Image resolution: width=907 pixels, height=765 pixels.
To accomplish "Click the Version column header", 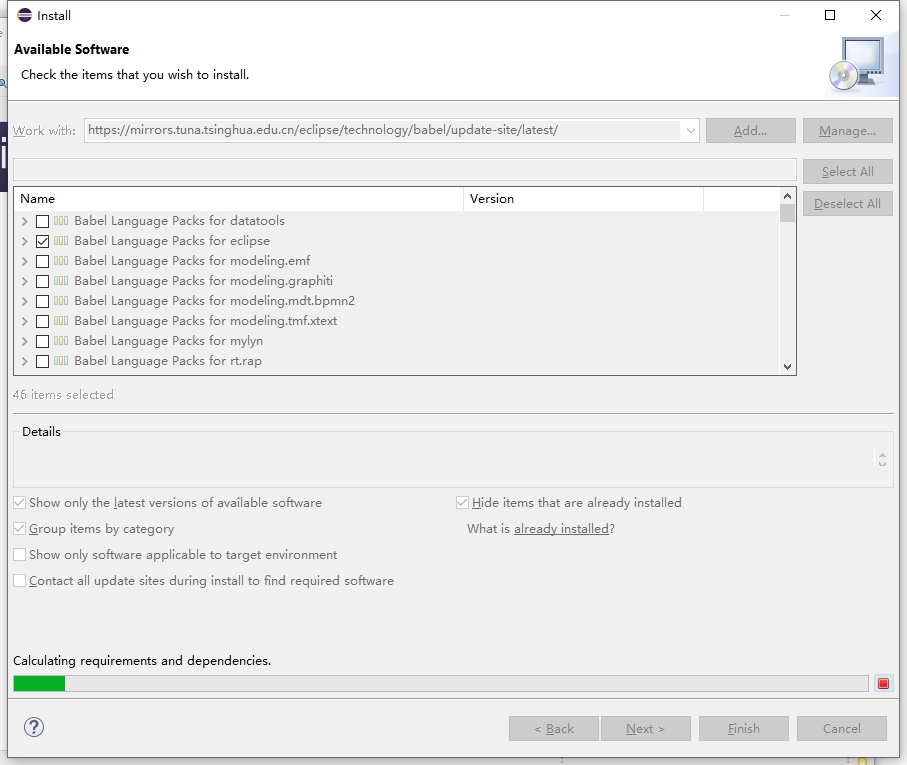I will [x=583, y=199].
